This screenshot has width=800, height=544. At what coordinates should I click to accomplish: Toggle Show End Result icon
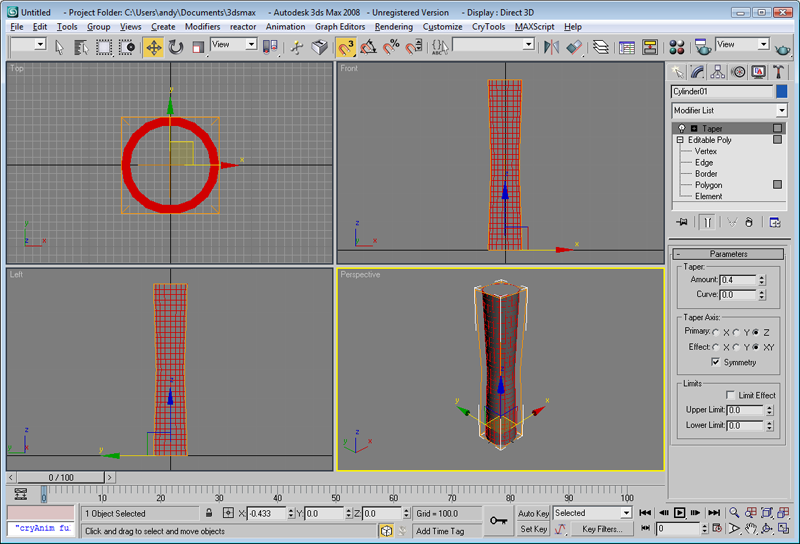click(708, 222)
